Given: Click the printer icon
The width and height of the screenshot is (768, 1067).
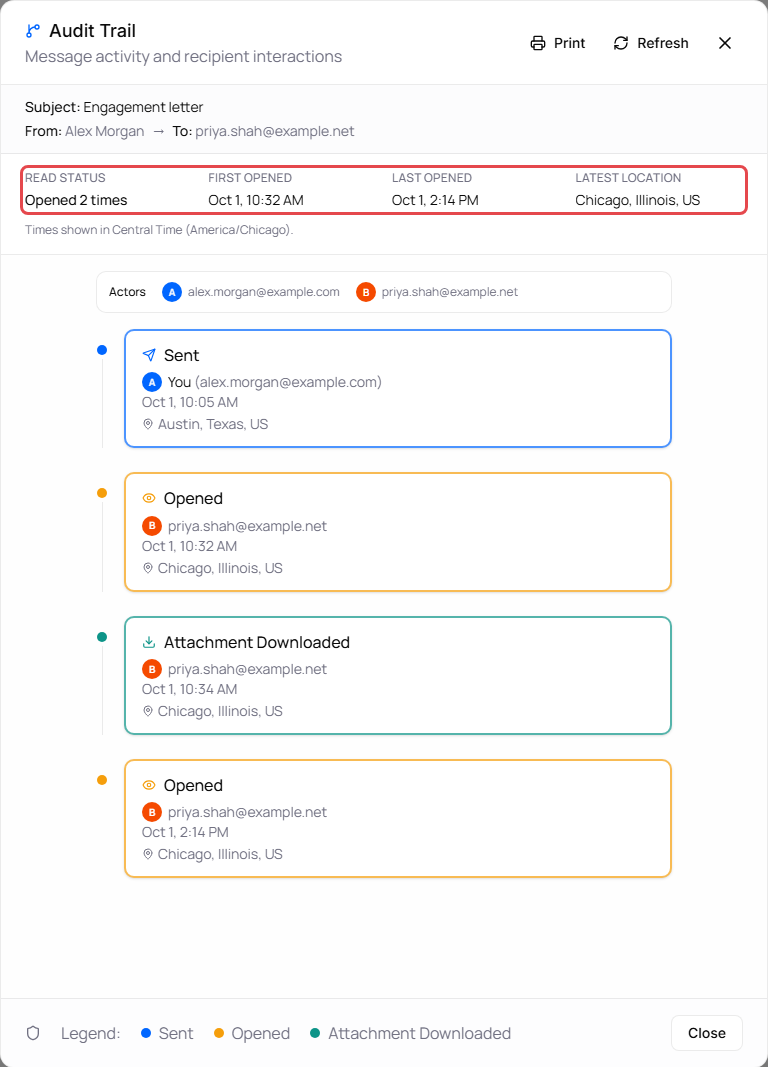Looking at the screenshot, I should click(537, 43).
